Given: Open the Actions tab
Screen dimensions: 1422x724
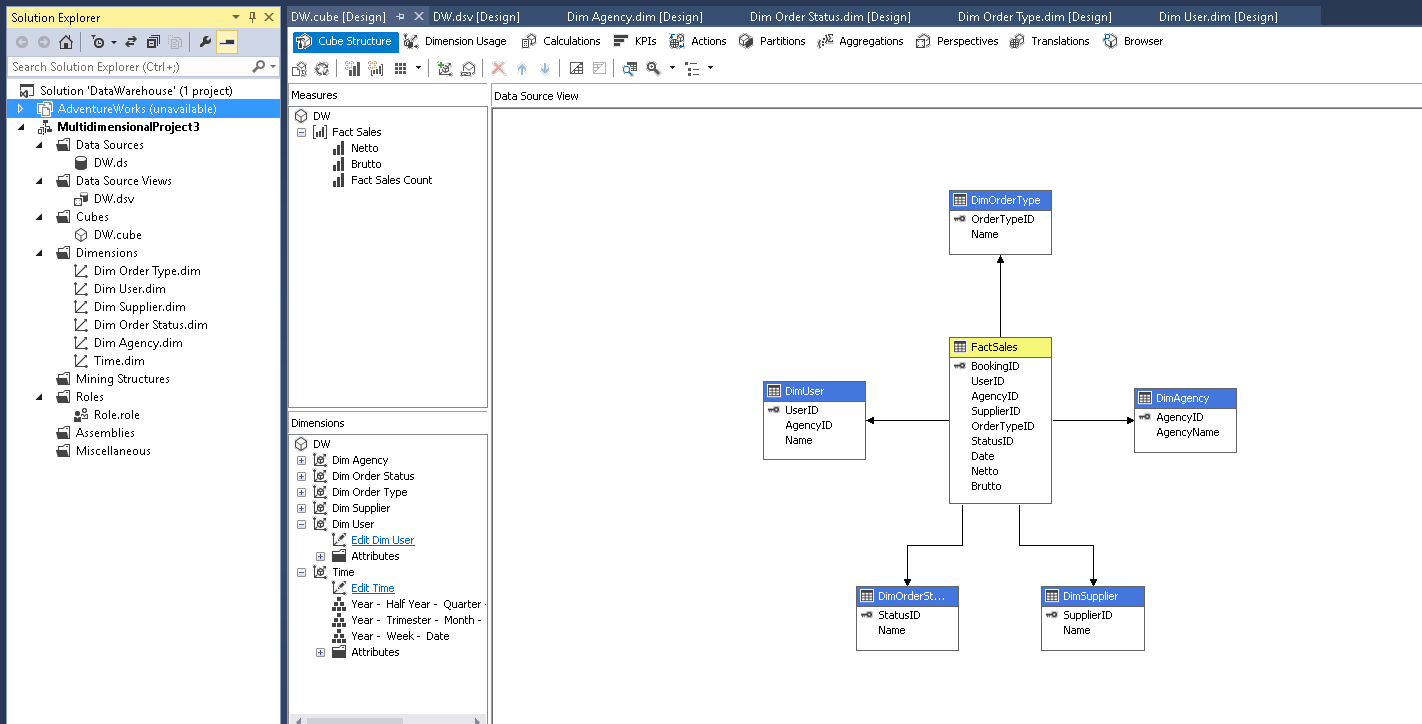Looking at the screenshot, I should 698,41.
